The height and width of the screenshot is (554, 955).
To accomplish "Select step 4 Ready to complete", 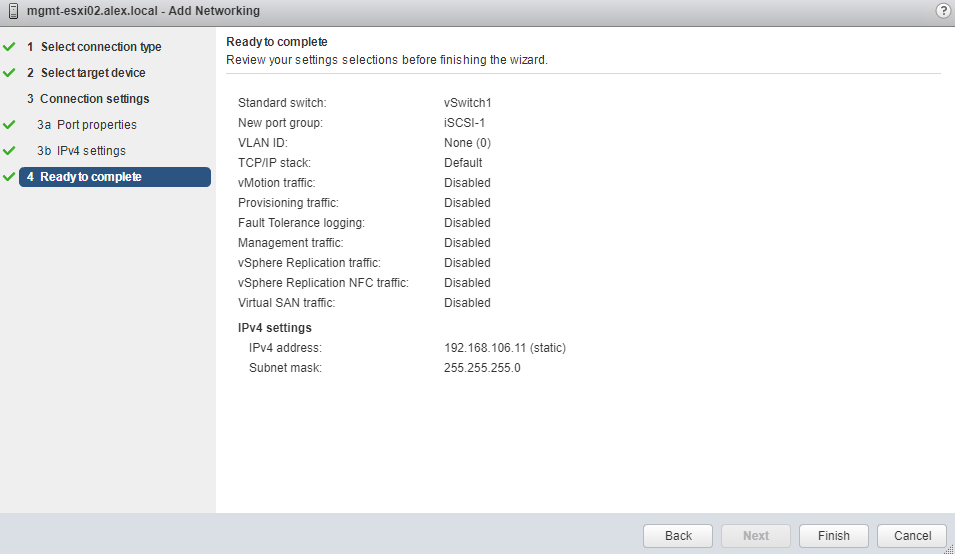I will [x=90, y=177].
